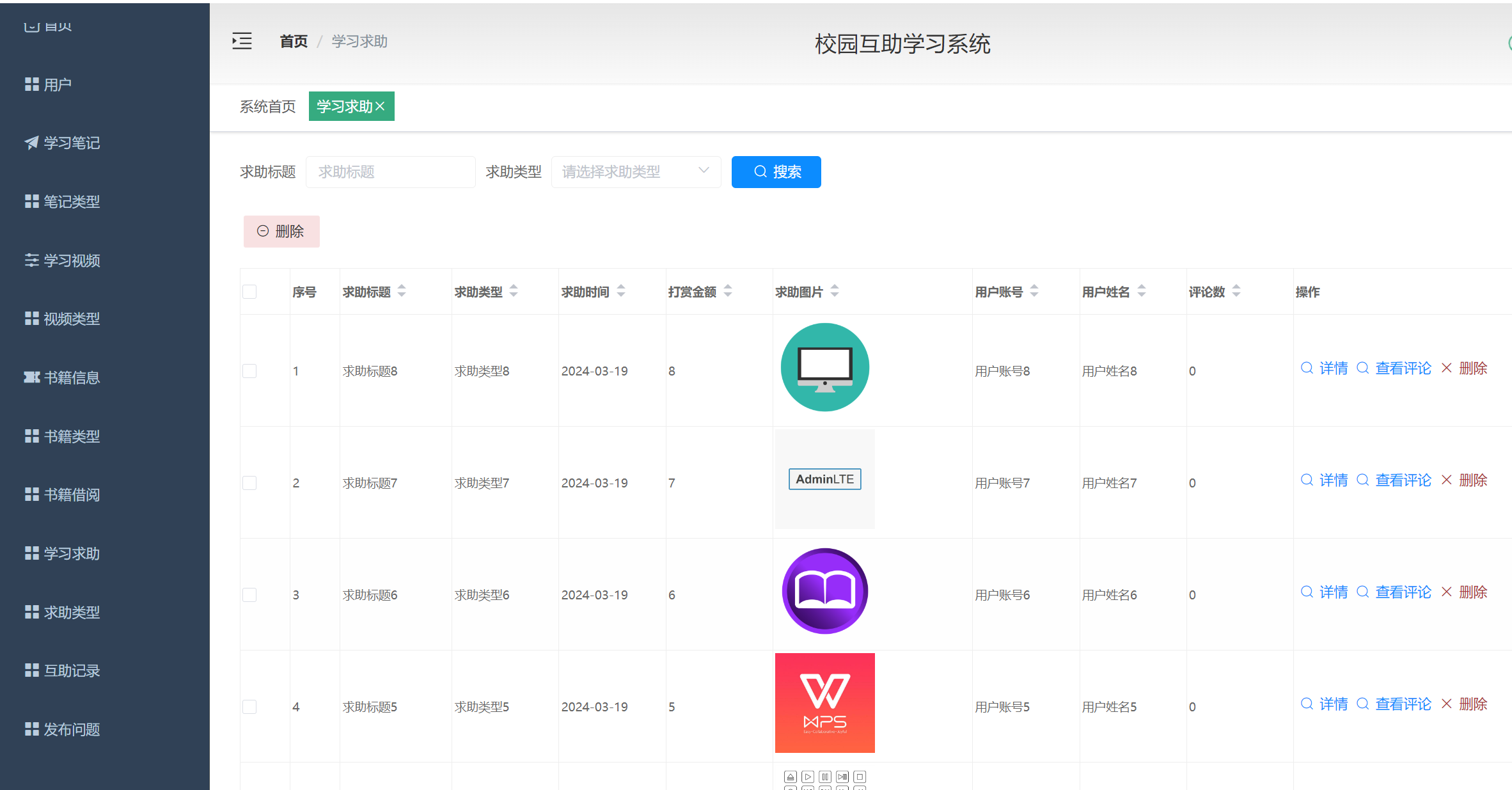Check the select-all checkbox in table header
The width and height of the screenshot is (1512, 790).
click(x=249, y=291)
